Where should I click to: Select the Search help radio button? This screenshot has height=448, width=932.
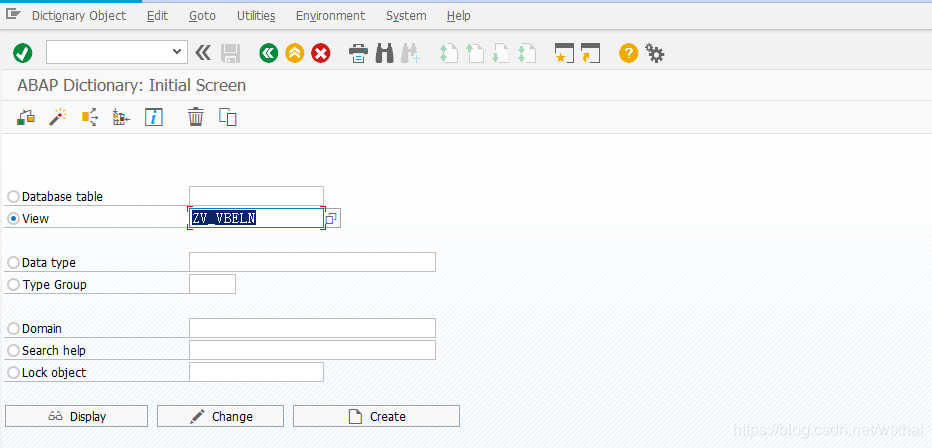click(x=13, y=351)
